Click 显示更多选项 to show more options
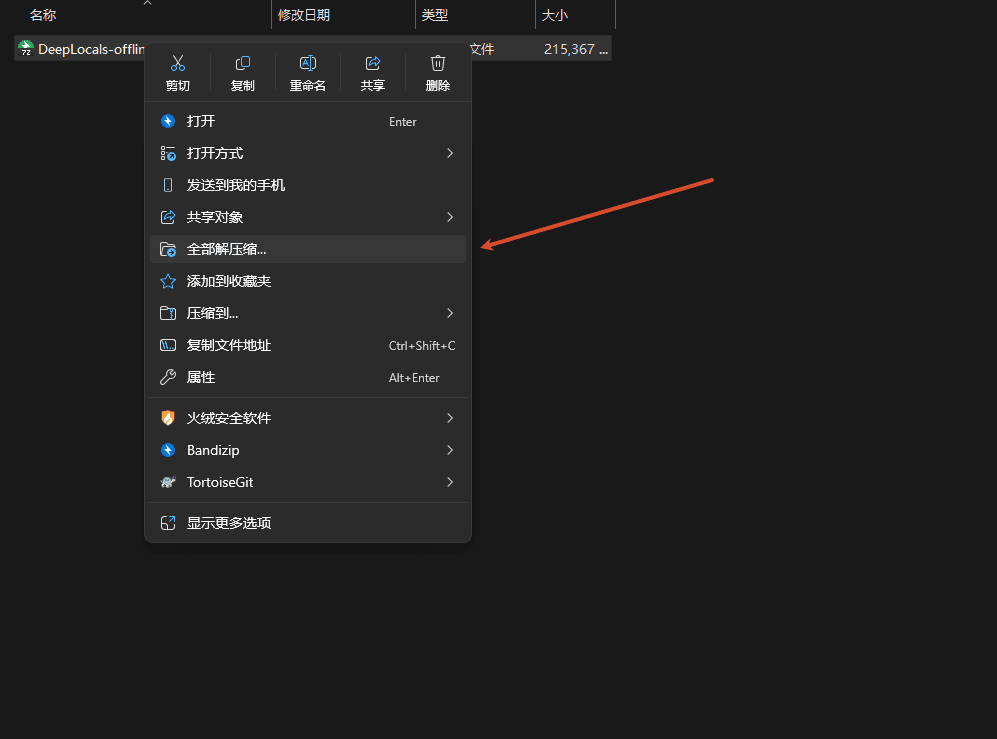The height and width of the screenshot is (739, 997). (x=229, y=523)
